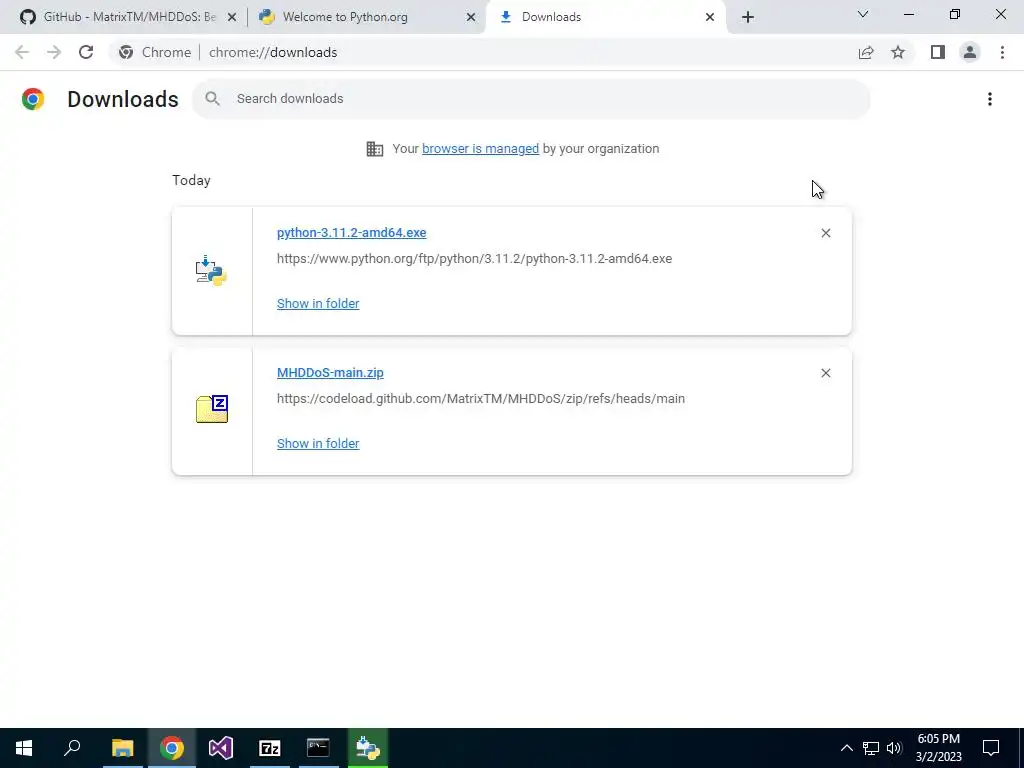Go back to the previous page

(x=22, y=52)
